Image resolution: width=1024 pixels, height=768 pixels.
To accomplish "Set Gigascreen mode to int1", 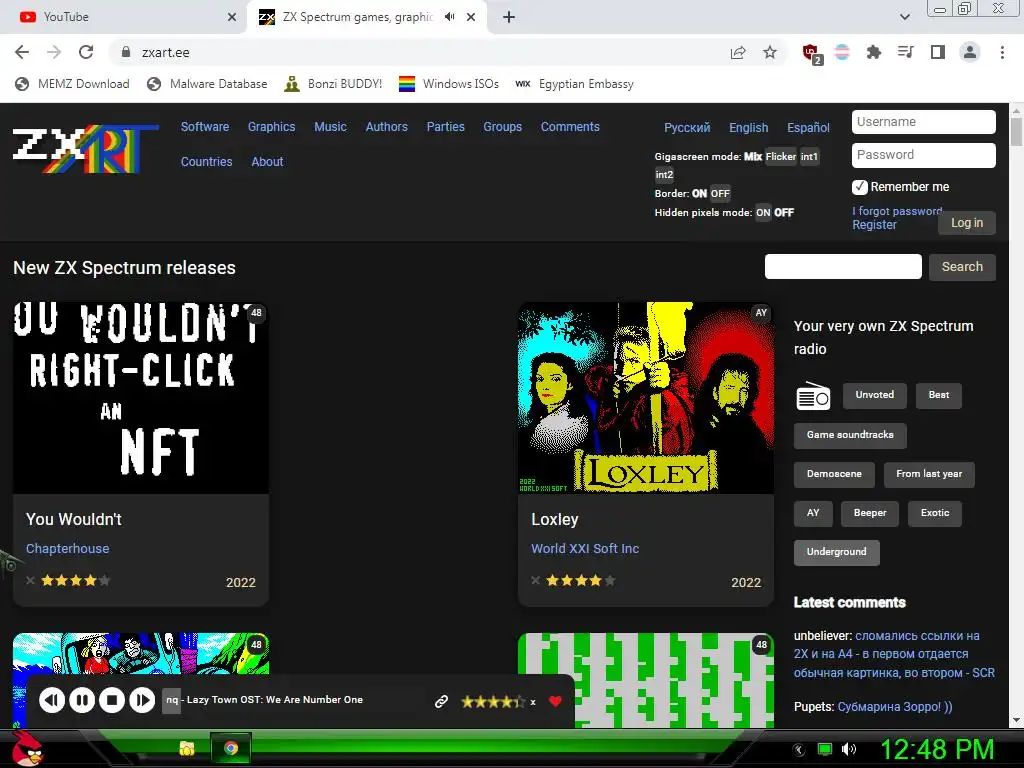I will pyautogui.click(x=809, y=157).
